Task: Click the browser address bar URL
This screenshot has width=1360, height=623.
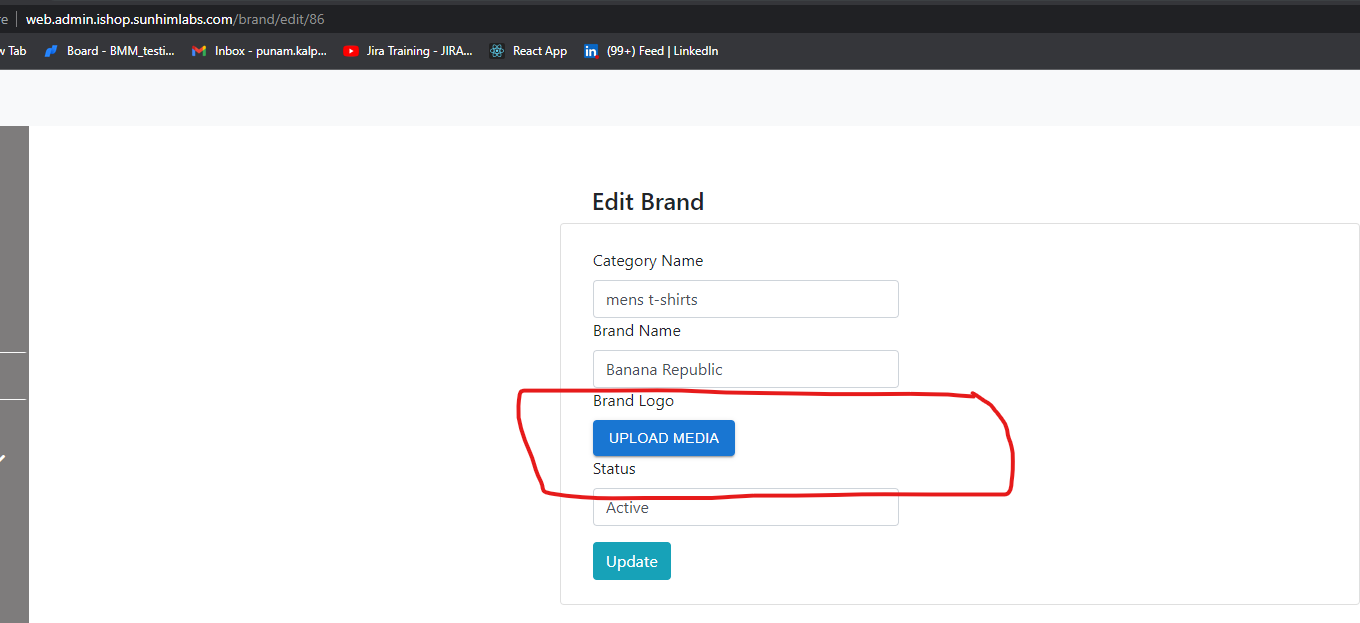Action: click(175, 19)
